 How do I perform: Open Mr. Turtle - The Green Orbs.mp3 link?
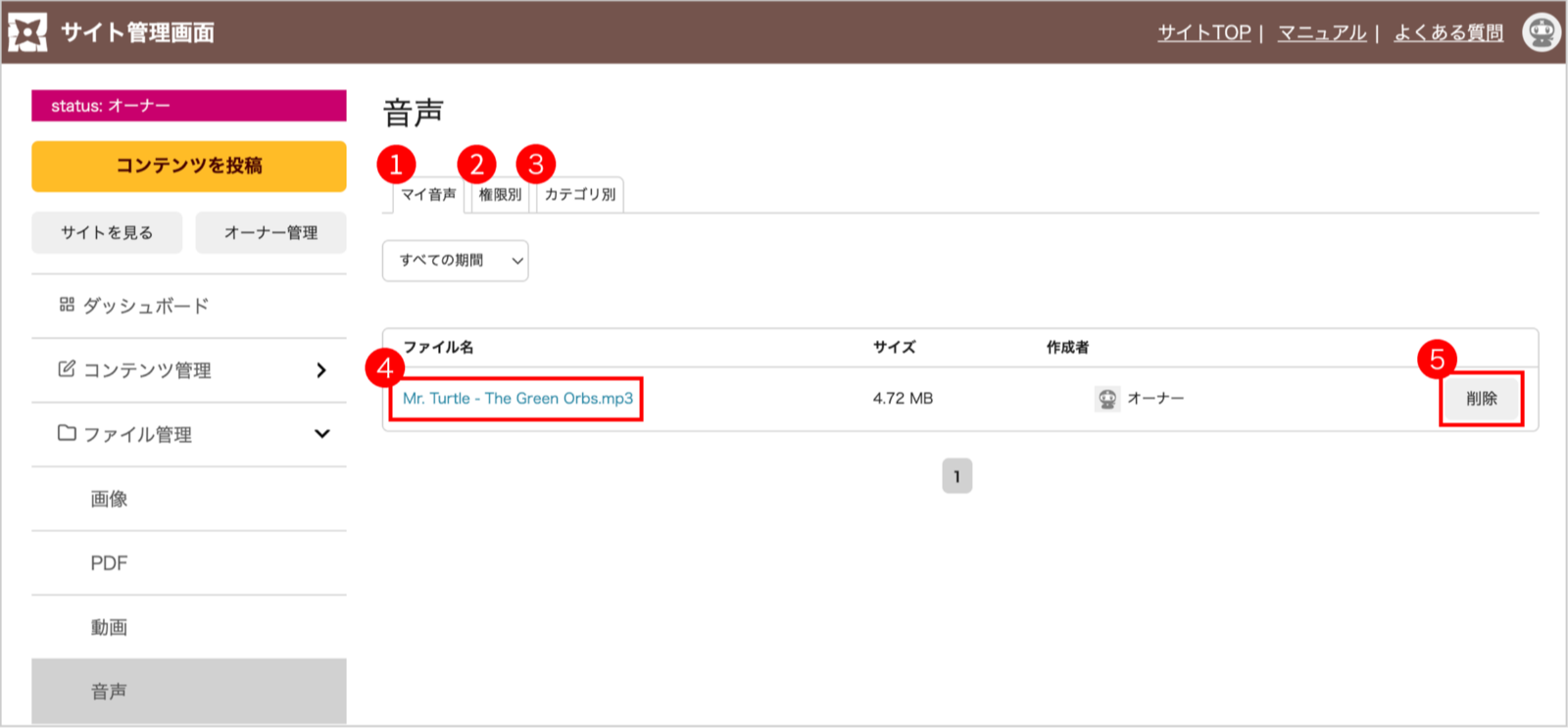[x=517, y=399]
